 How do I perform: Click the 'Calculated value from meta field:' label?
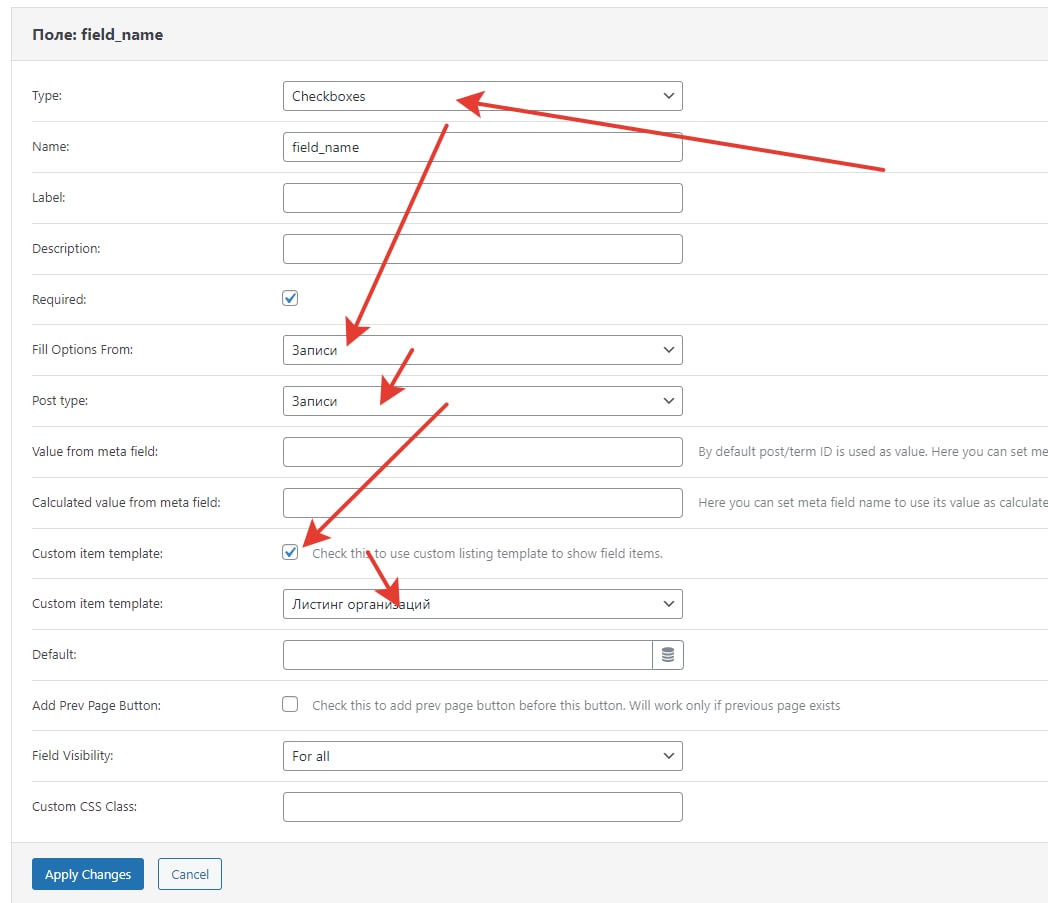pos(126,503)
